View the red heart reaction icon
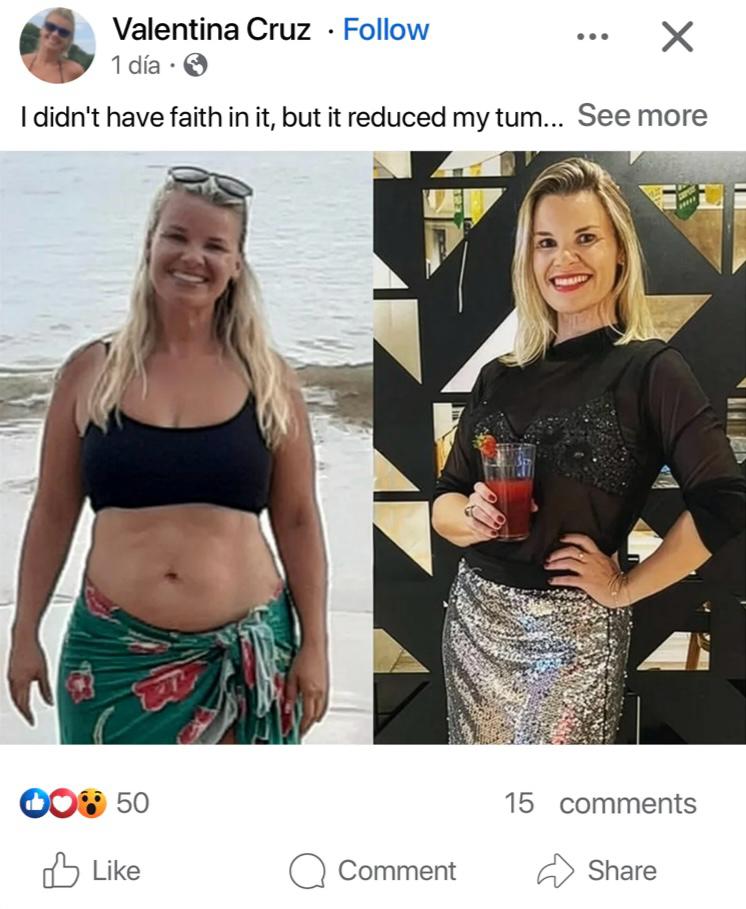Screen dimensions: 746x909 click(62, 803)
